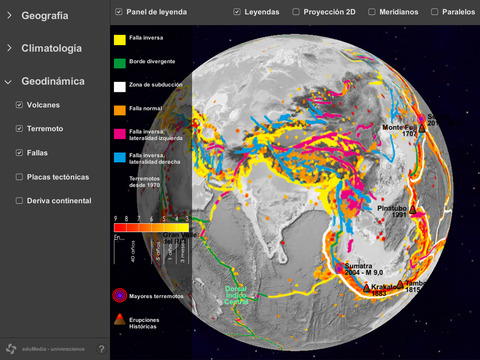Click the Tambora 1815 volcano marker

tap(400, 284)
